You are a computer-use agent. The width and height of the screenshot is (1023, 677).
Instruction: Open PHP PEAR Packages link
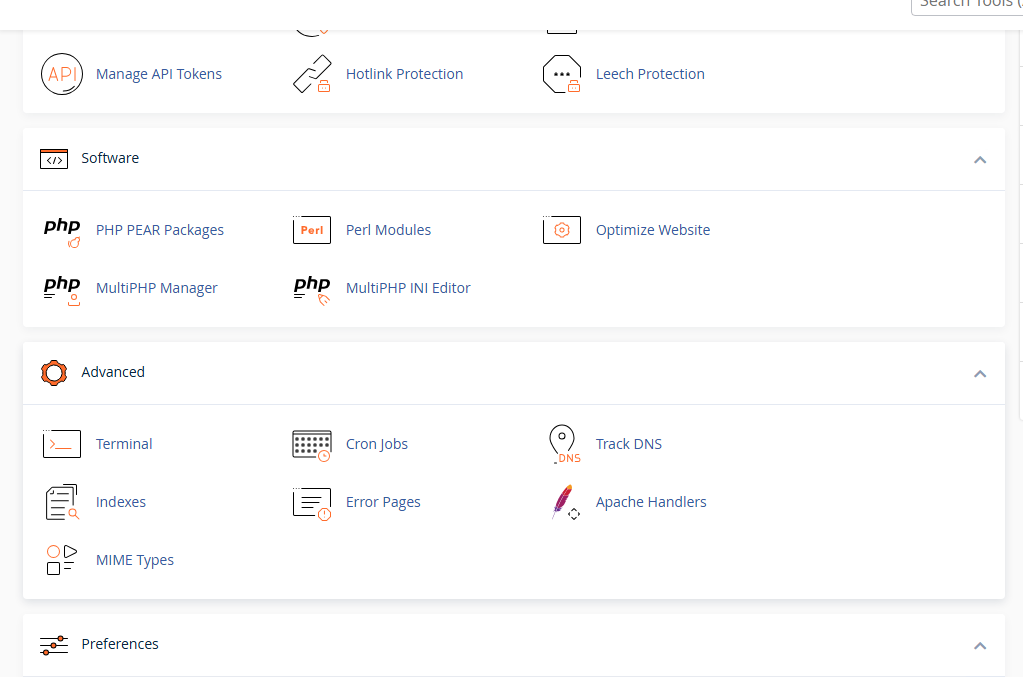tap(160, 230)
